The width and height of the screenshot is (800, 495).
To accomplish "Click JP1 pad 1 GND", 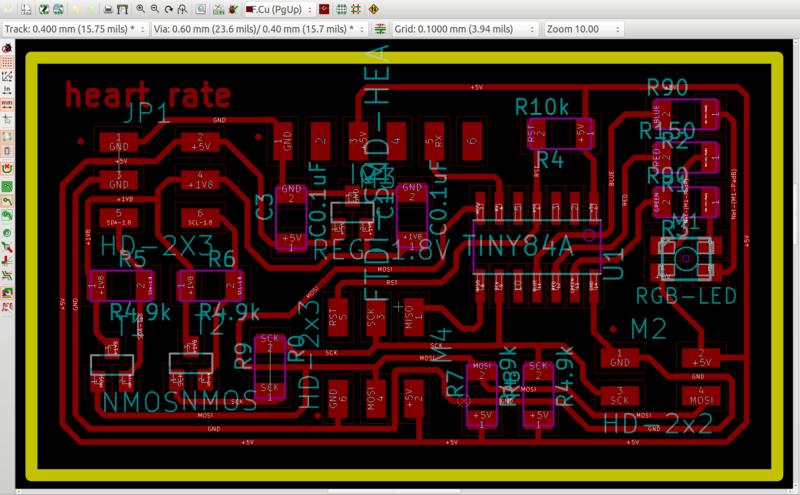I will pos(118,142).
